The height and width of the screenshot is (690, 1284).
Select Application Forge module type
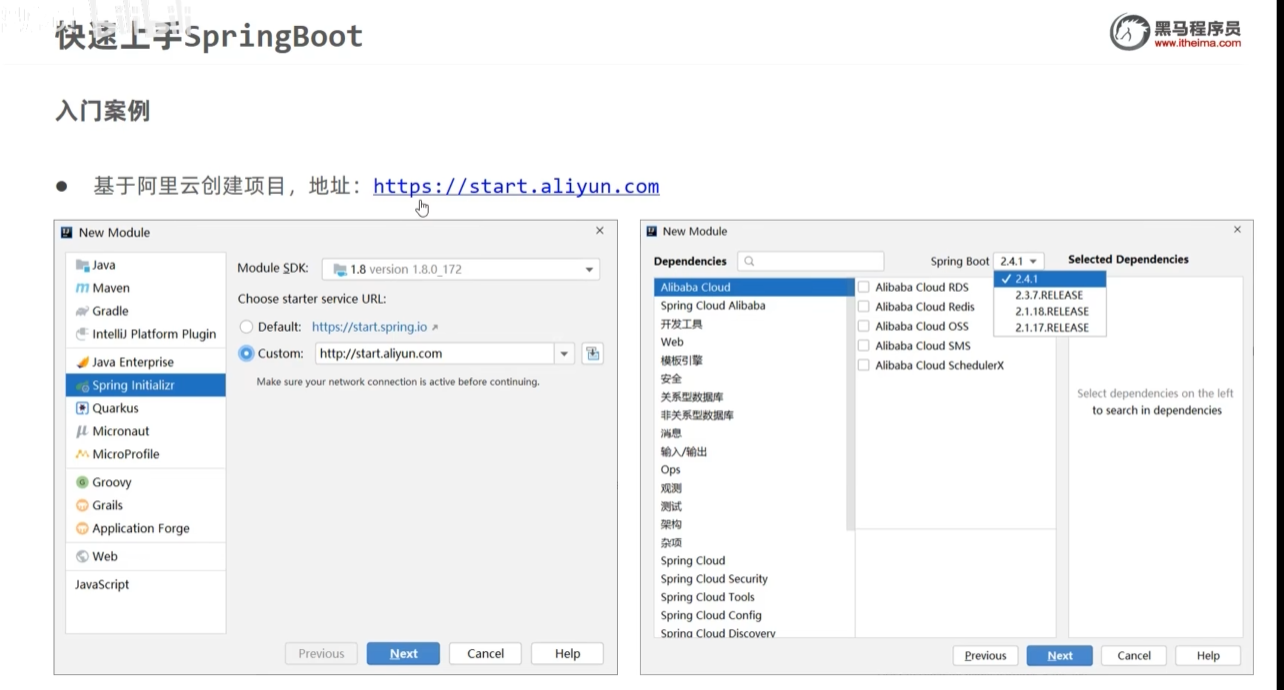click(x=146, y=528)
